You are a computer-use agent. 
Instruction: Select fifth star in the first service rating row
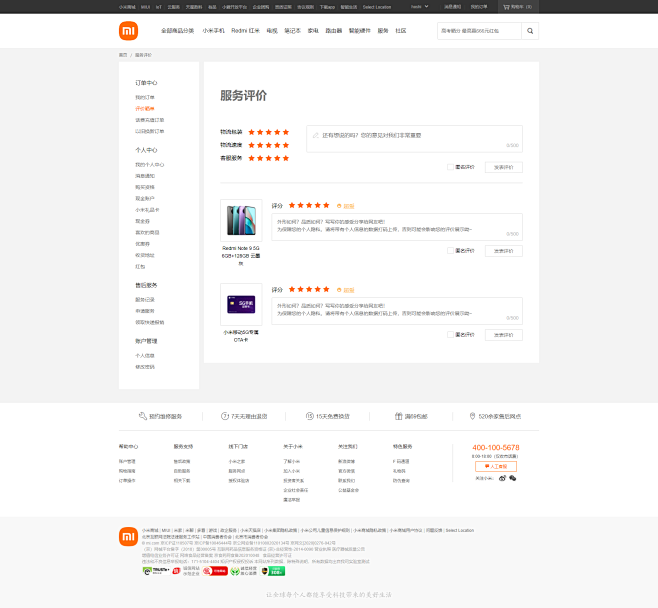click(286, 132)
